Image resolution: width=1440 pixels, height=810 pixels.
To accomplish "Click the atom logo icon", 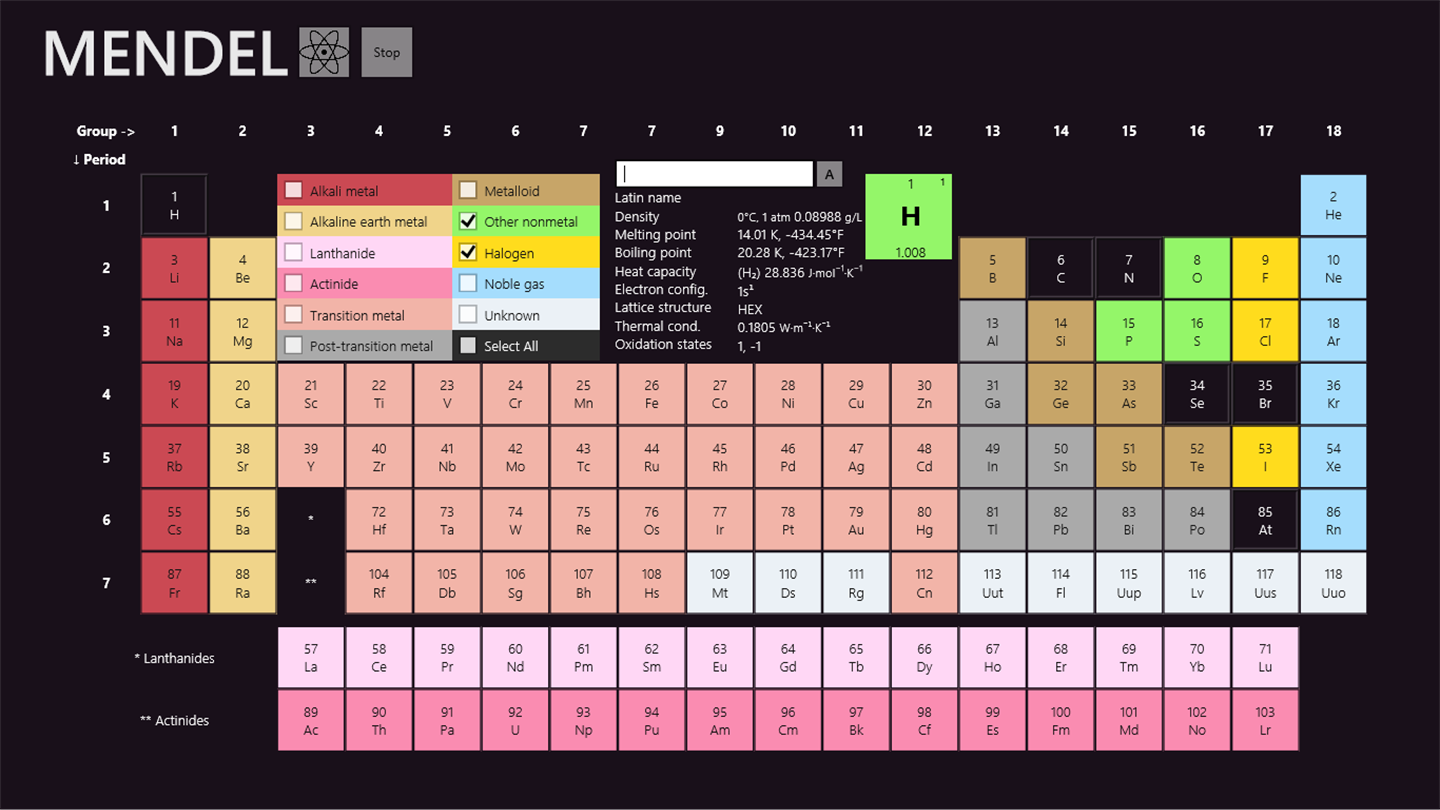I will [324, 52].
